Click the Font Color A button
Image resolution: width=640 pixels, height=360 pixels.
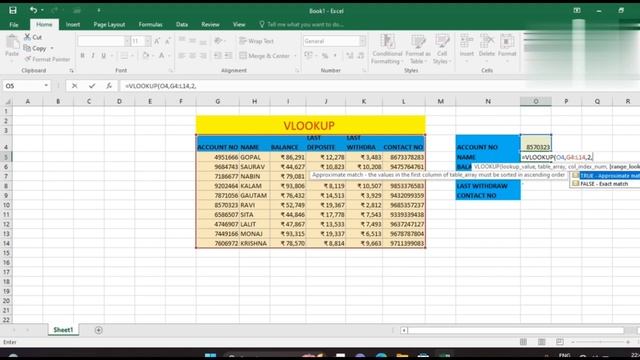click(x=162, y=56)
